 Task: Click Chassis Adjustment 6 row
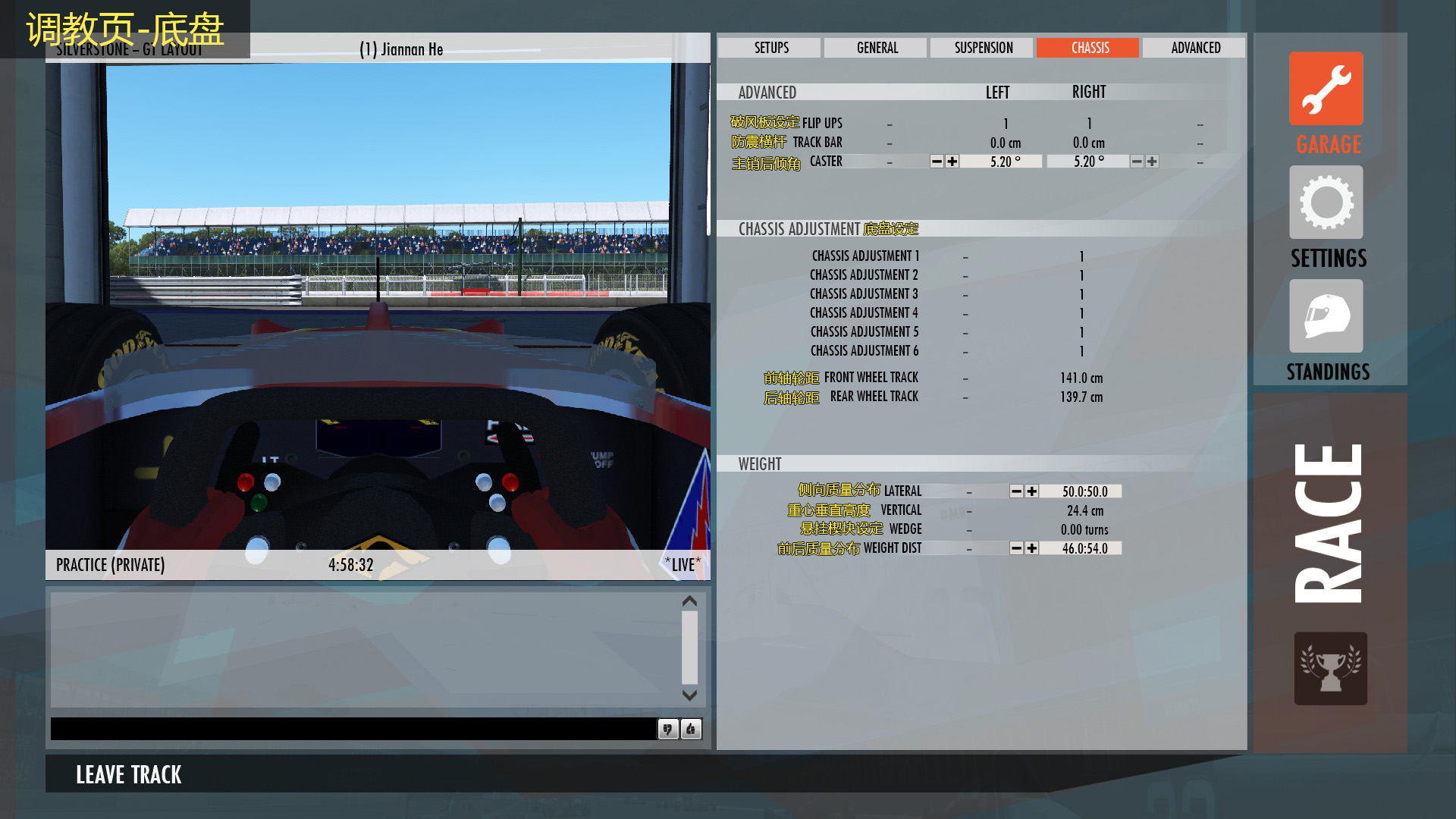pyautogui.click(x=948, y=351)
